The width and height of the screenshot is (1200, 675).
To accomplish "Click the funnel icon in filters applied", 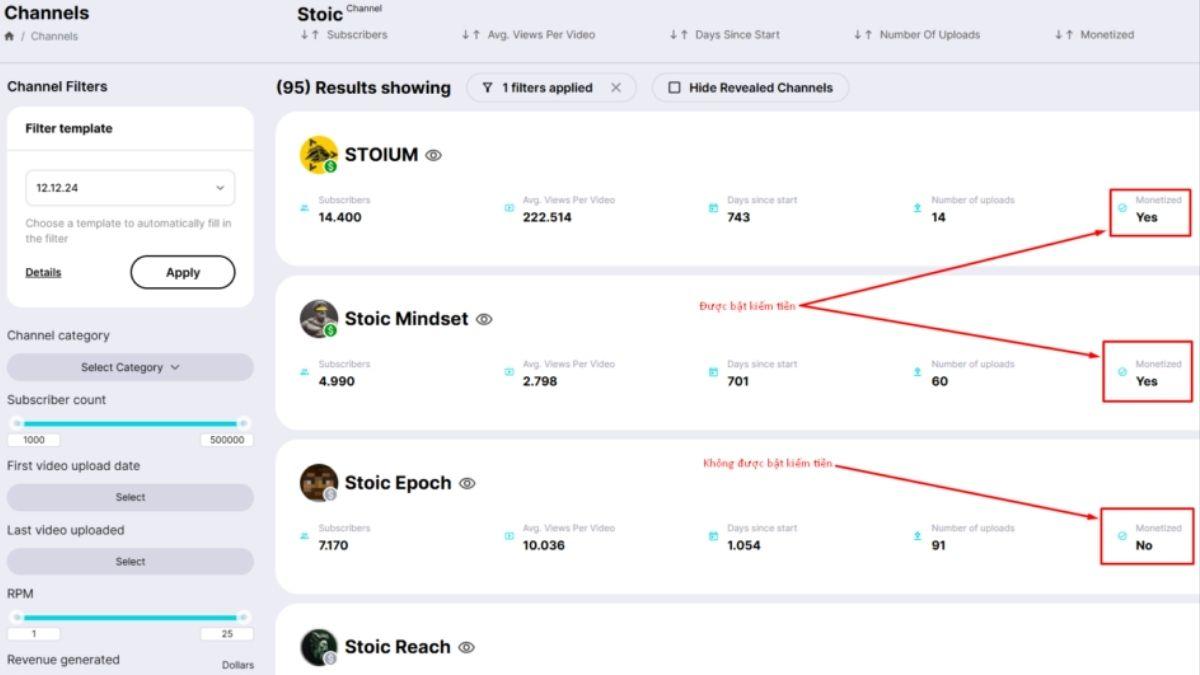I will tap(487, 88).
